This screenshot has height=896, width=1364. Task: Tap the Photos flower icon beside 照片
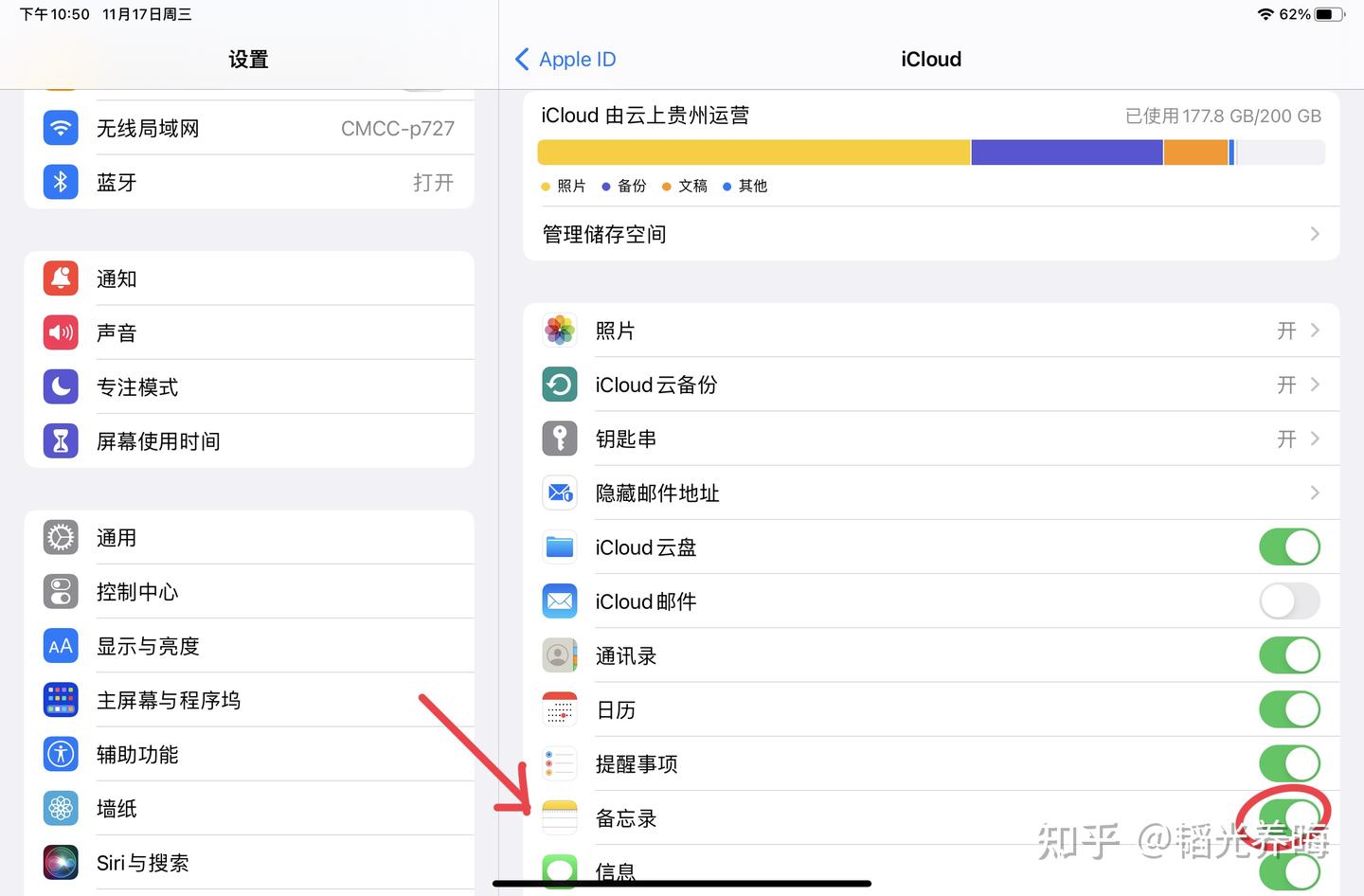coord(560,330)
